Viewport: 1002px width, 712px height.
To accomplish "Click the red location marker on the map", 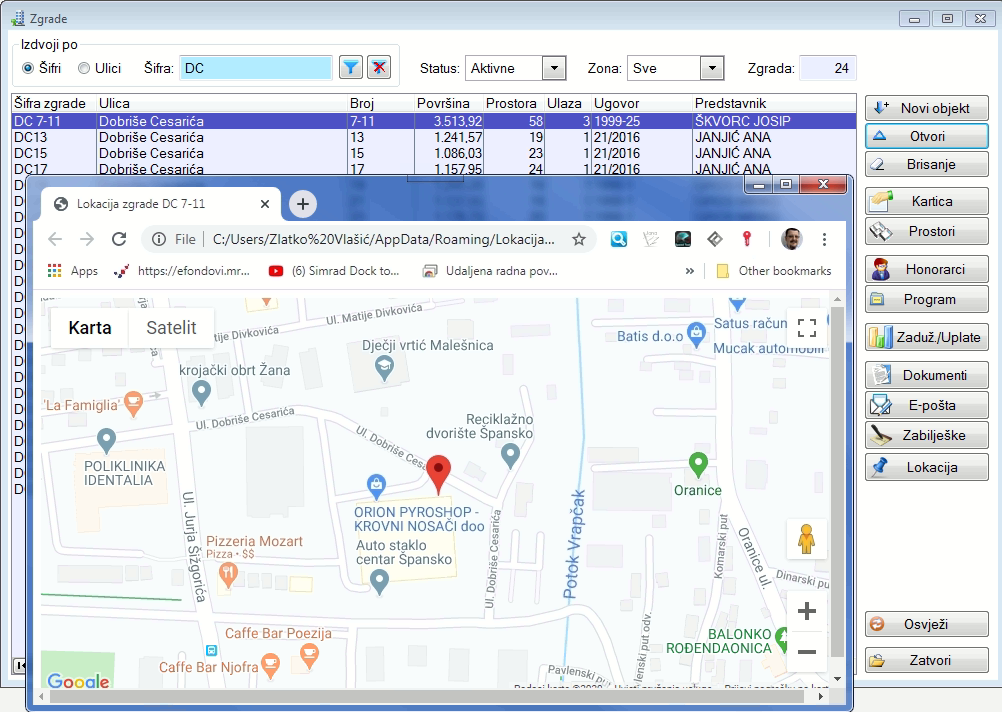I will click(438, 474).
